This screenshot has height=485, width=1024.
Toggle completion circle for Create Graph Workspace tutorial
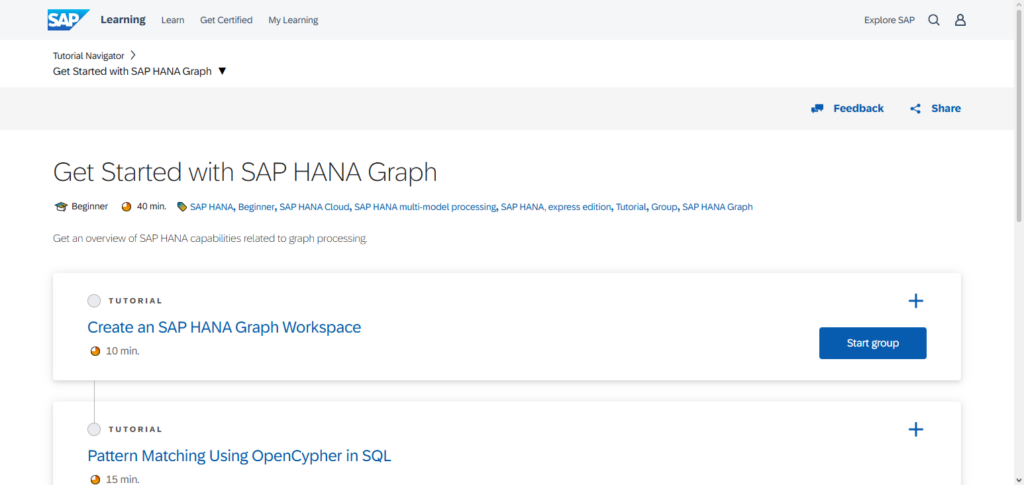[x=94, y=301]
